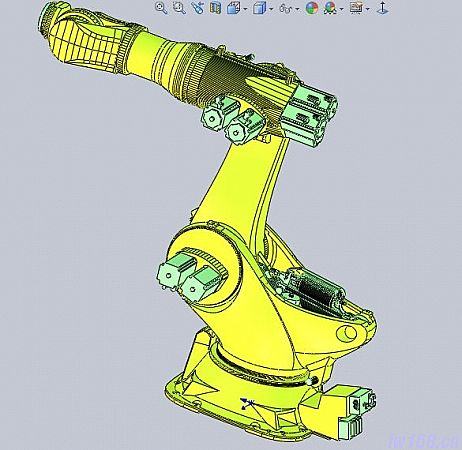Image resolution: width=462 pixels, height=450 pixels.
Task: Click the Hide/Show Items glasses icon
Action: click(x=285, y=8)
